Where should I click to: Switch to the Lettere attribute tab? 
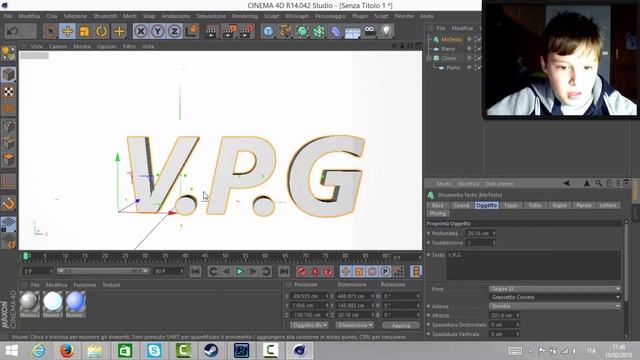point(608,205)
